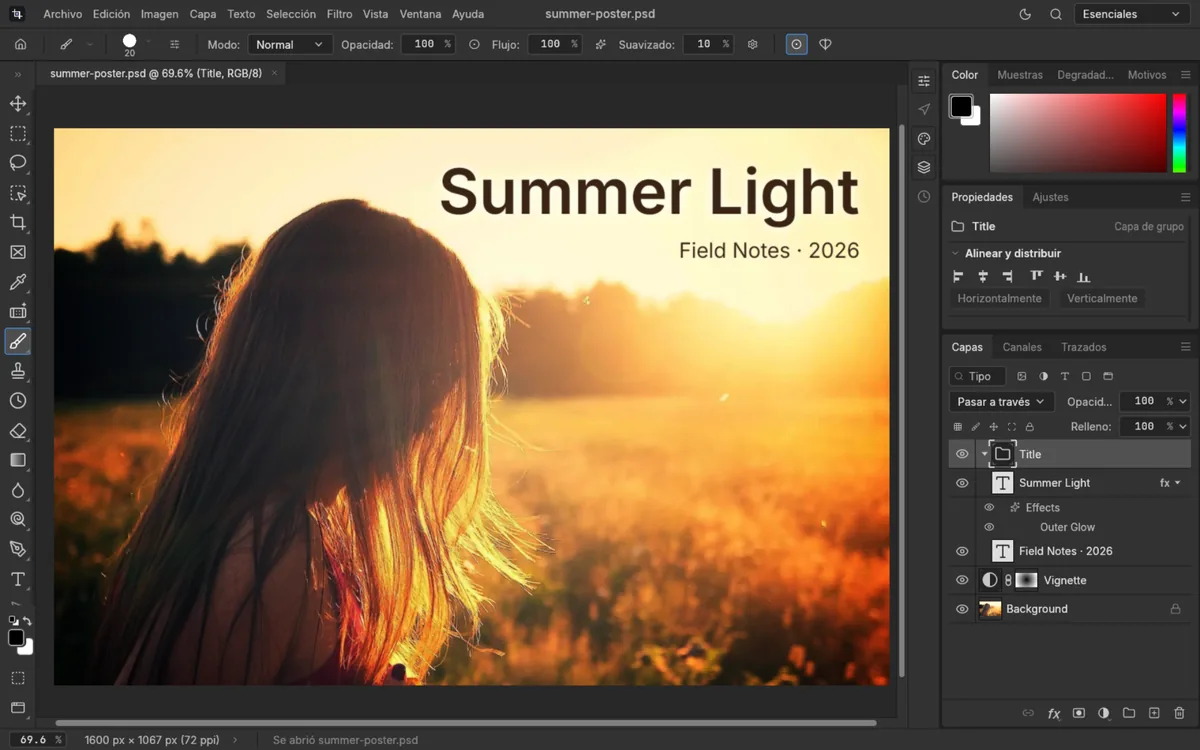Hide the Title group layer
This screenshot has width=1200, height=750.
[962, 454]
